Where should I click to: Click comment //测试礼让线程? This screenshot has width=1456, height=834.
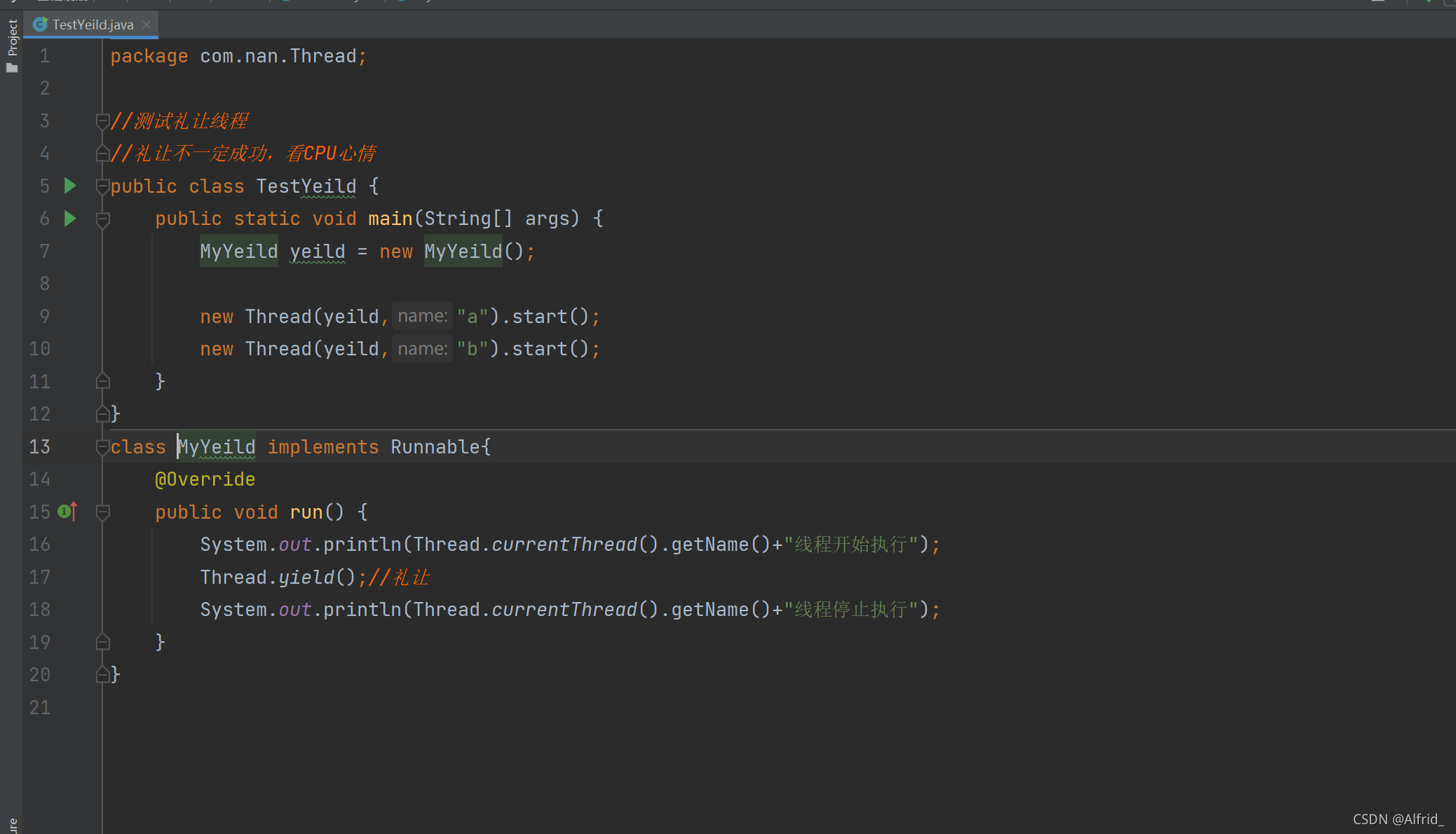pyautogui.click(x=179, y=121)
